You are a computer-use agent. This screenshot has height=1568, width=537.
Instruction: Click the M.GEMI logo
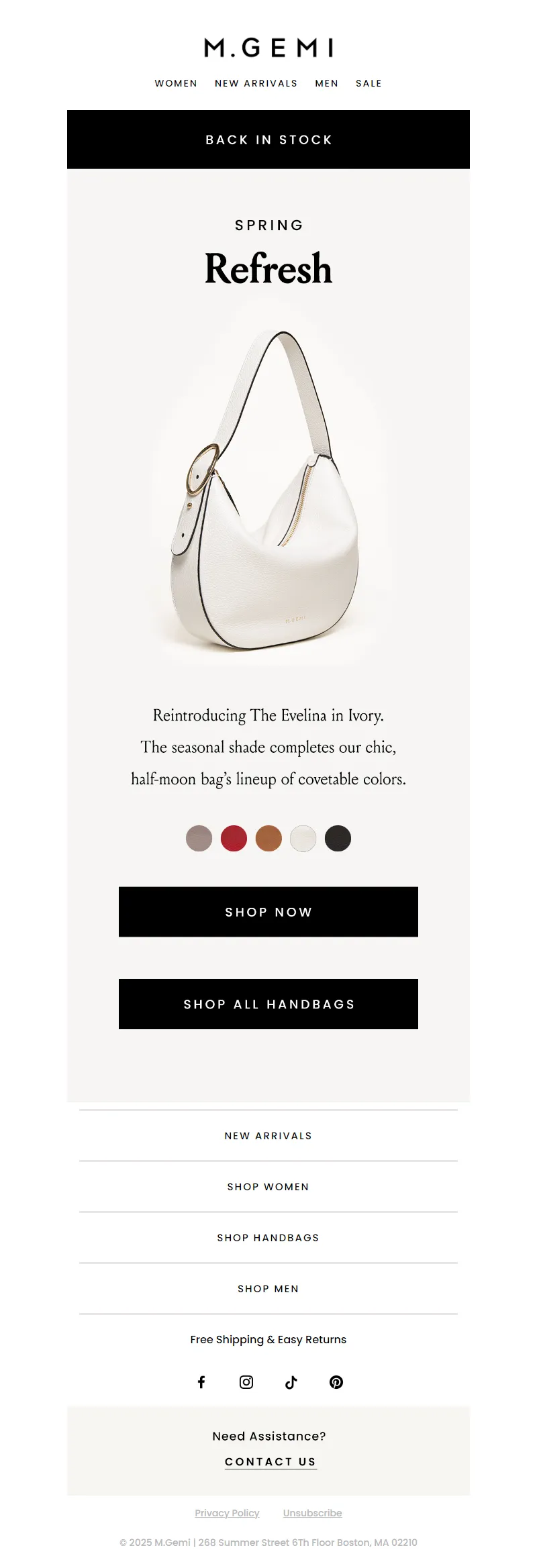(268, 48)
